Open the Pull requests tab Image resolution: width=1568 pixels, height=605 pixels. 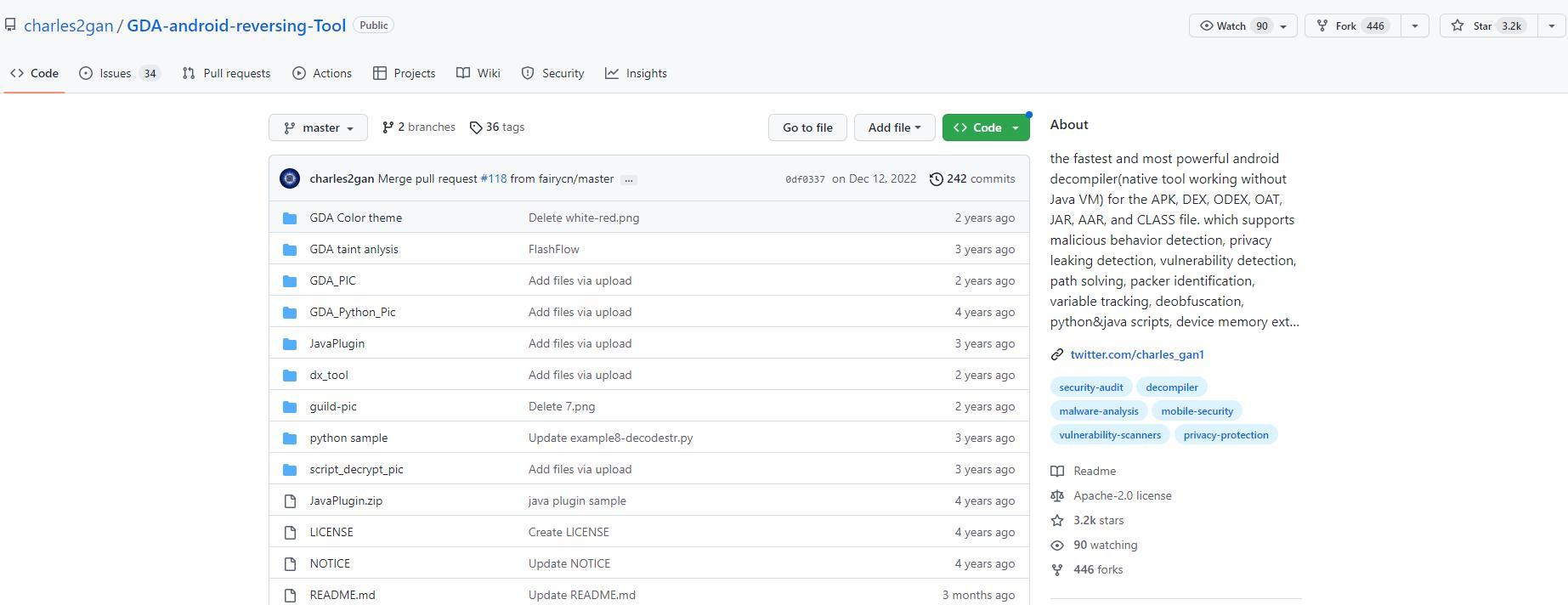coord(226,73)
